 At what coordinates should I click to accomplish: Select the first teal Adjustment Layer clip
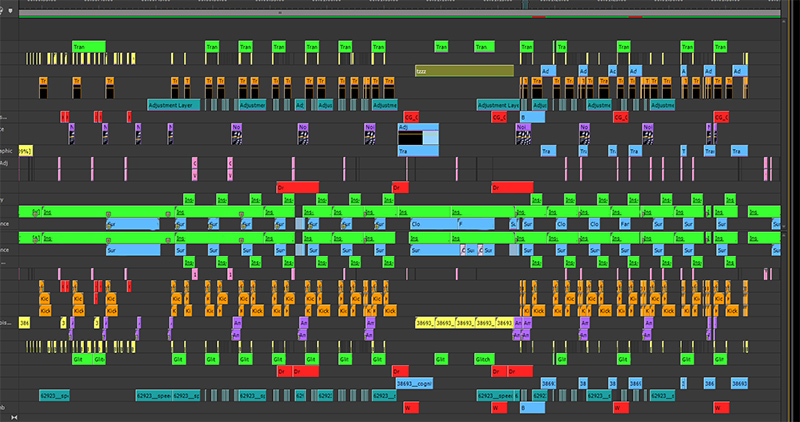coord(173,105)
